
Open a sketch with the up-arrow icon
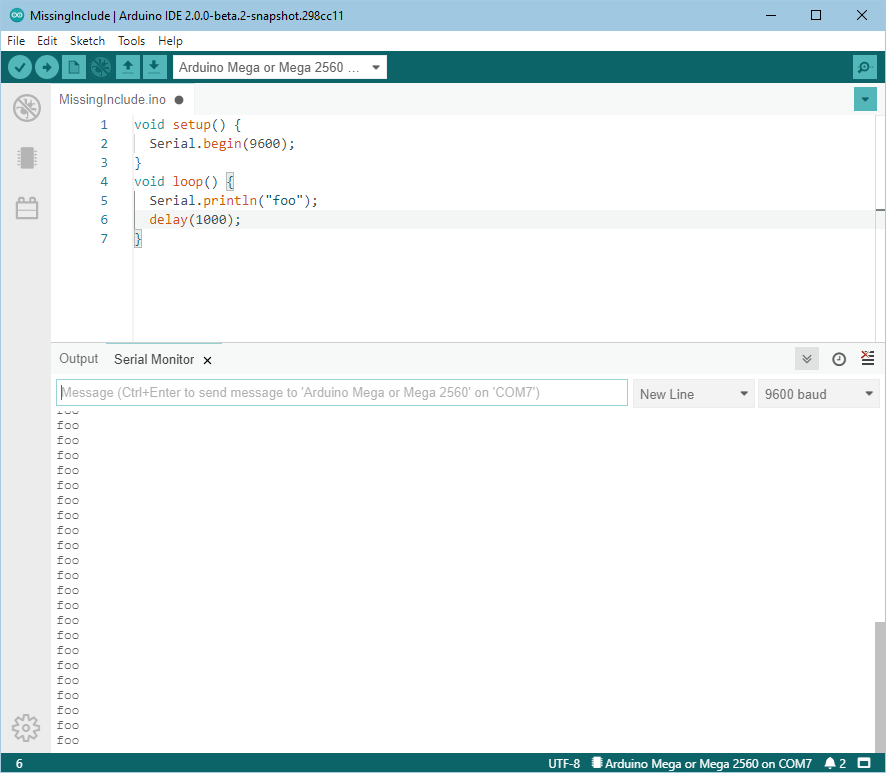tap(128, 67)
